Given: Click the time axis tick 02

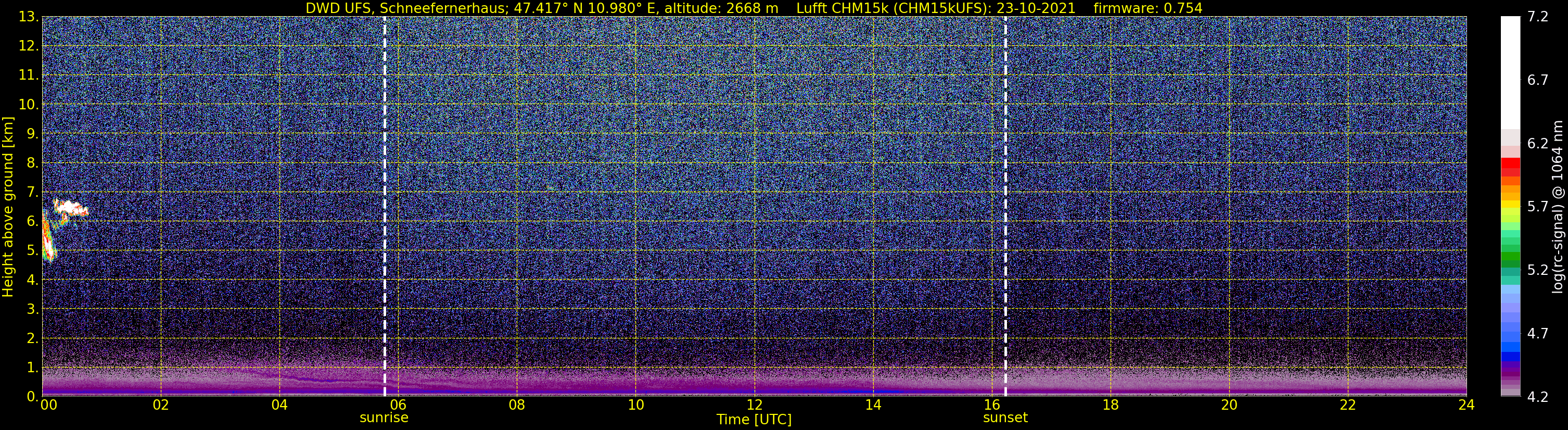Looking at the screenshot, I should tap(161, 406).
